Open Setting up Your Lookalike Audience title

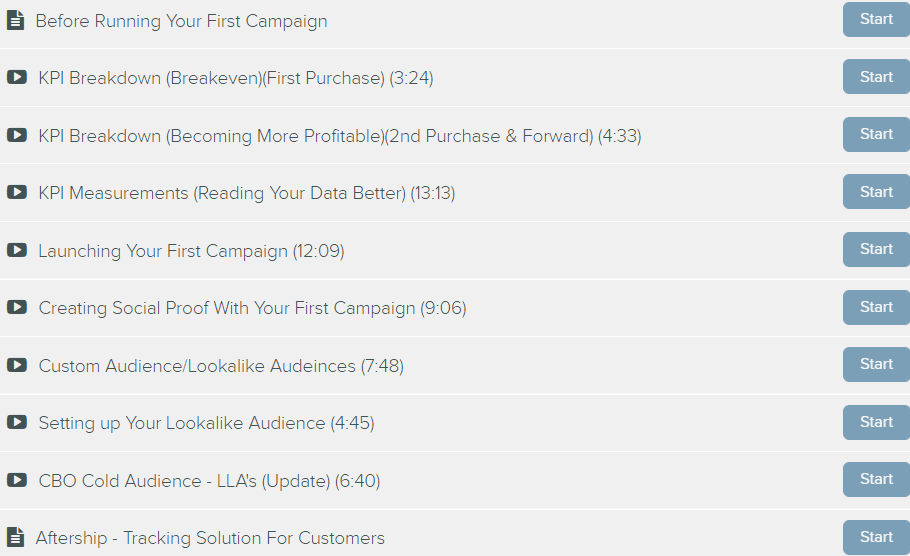click(207, 423)
